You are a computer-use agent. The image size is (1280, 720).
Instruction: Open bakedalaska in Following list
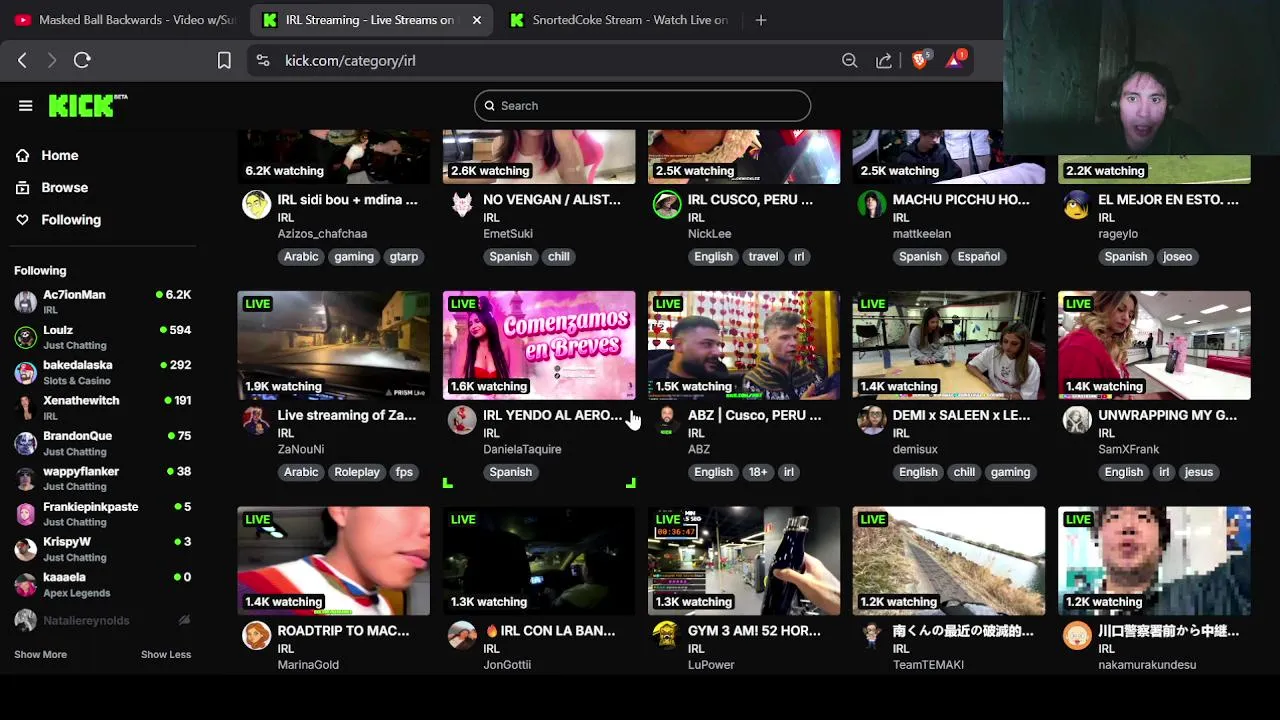pyautogui.click(x=103, y=372)
